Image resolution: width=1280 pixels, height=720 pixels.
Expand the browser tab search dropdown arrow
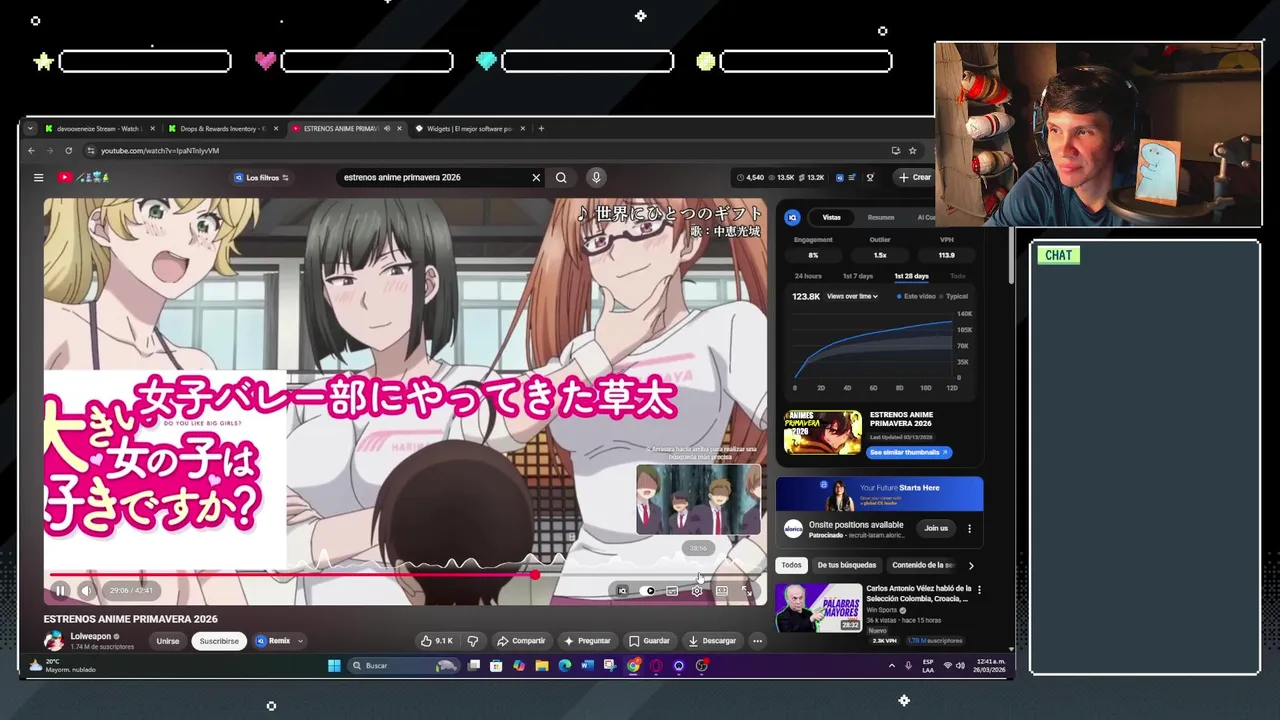(x=30, y=129)
